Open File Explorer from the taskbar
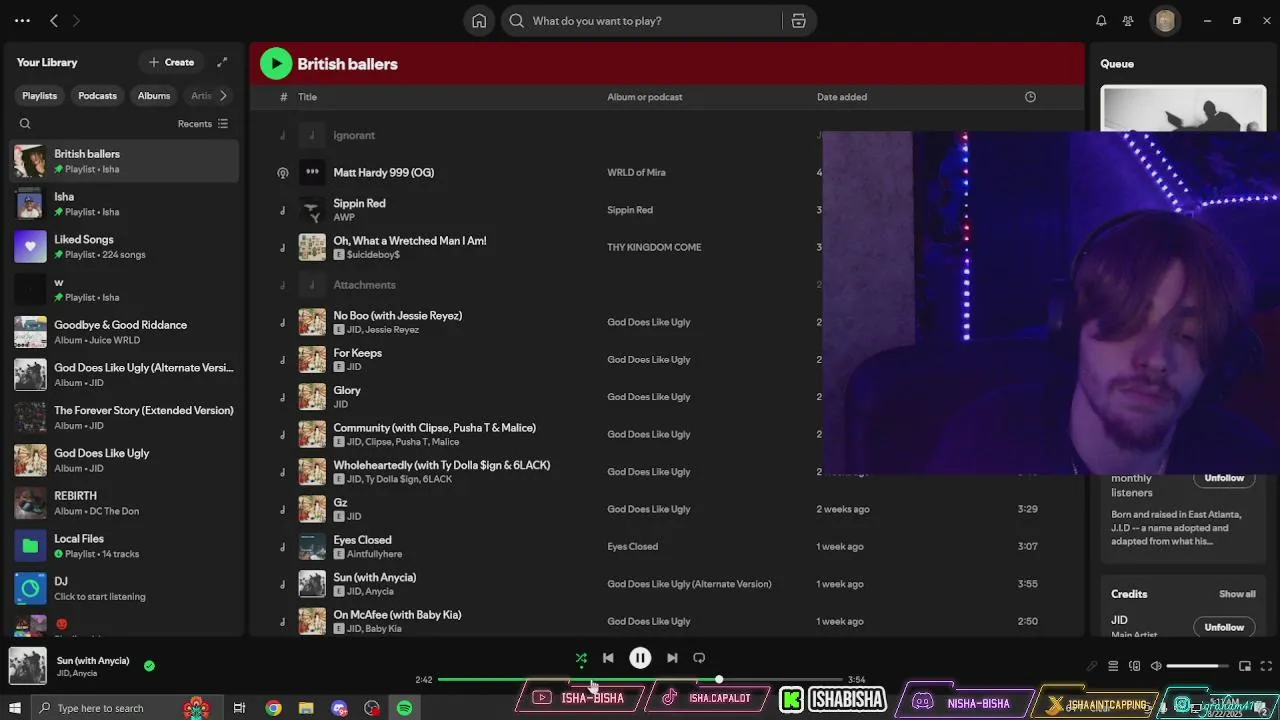 306,708
